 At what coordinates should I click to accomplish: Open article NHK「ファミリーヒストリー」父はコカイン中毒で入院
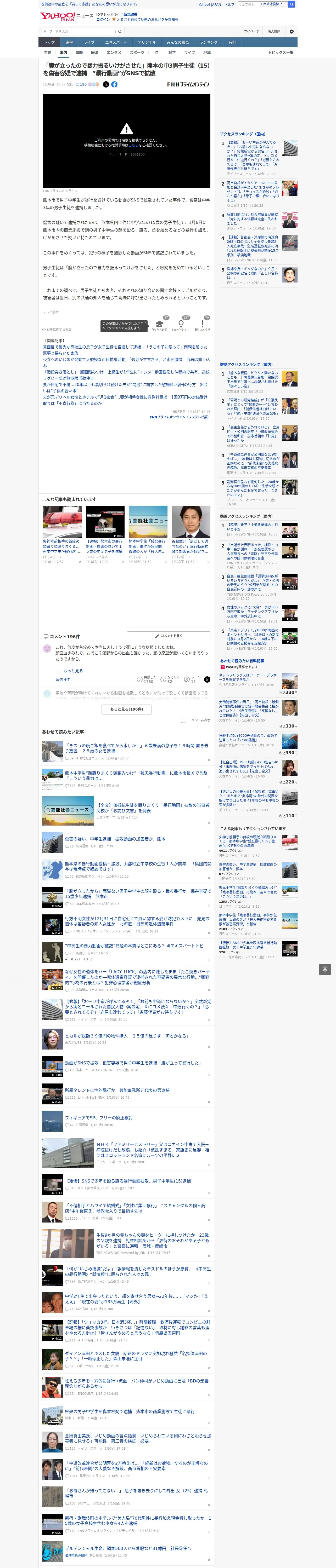point(153,1149)
